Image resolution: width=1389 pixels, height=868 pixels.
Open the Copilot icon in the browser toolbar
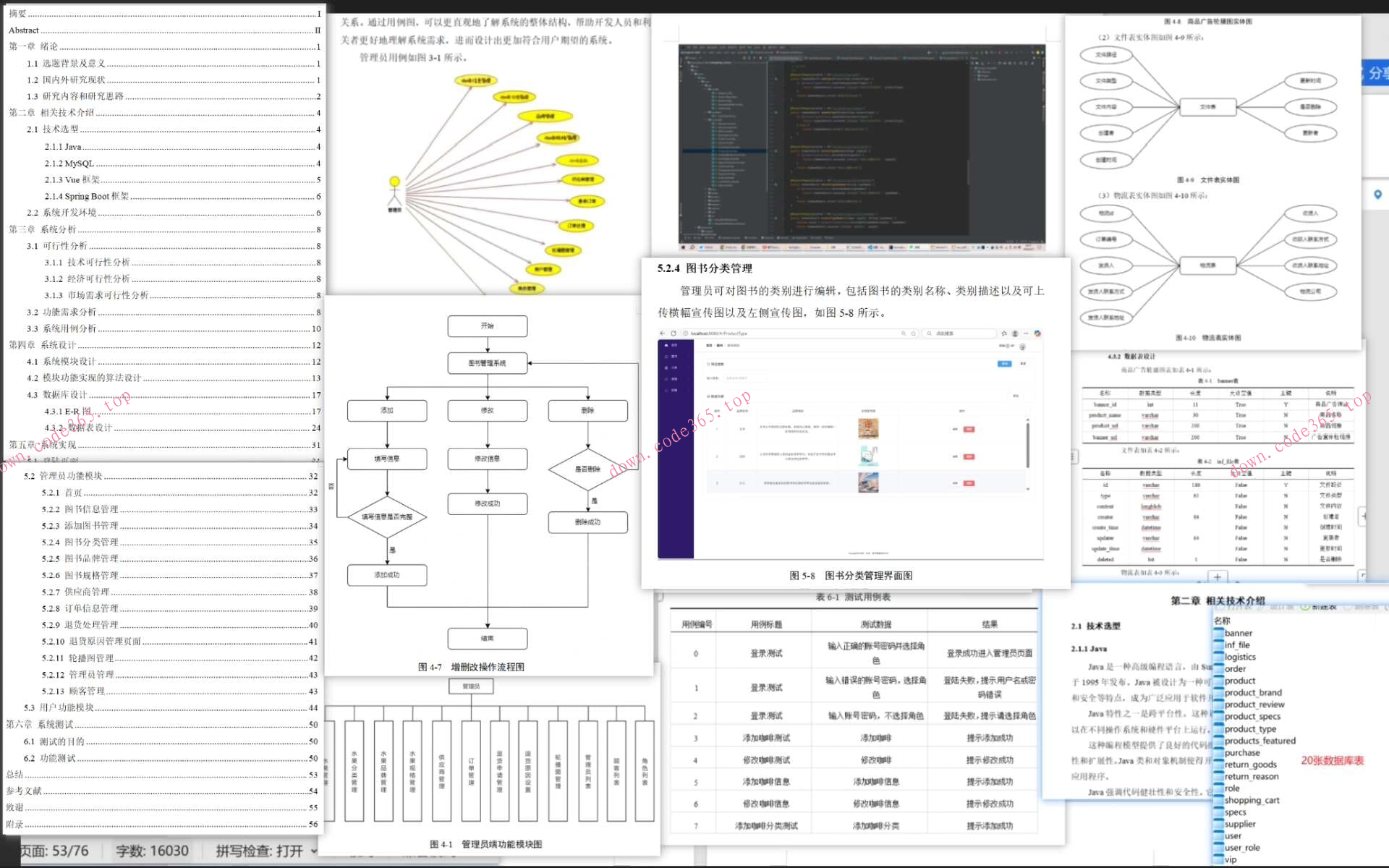[x=1037, y=333]
